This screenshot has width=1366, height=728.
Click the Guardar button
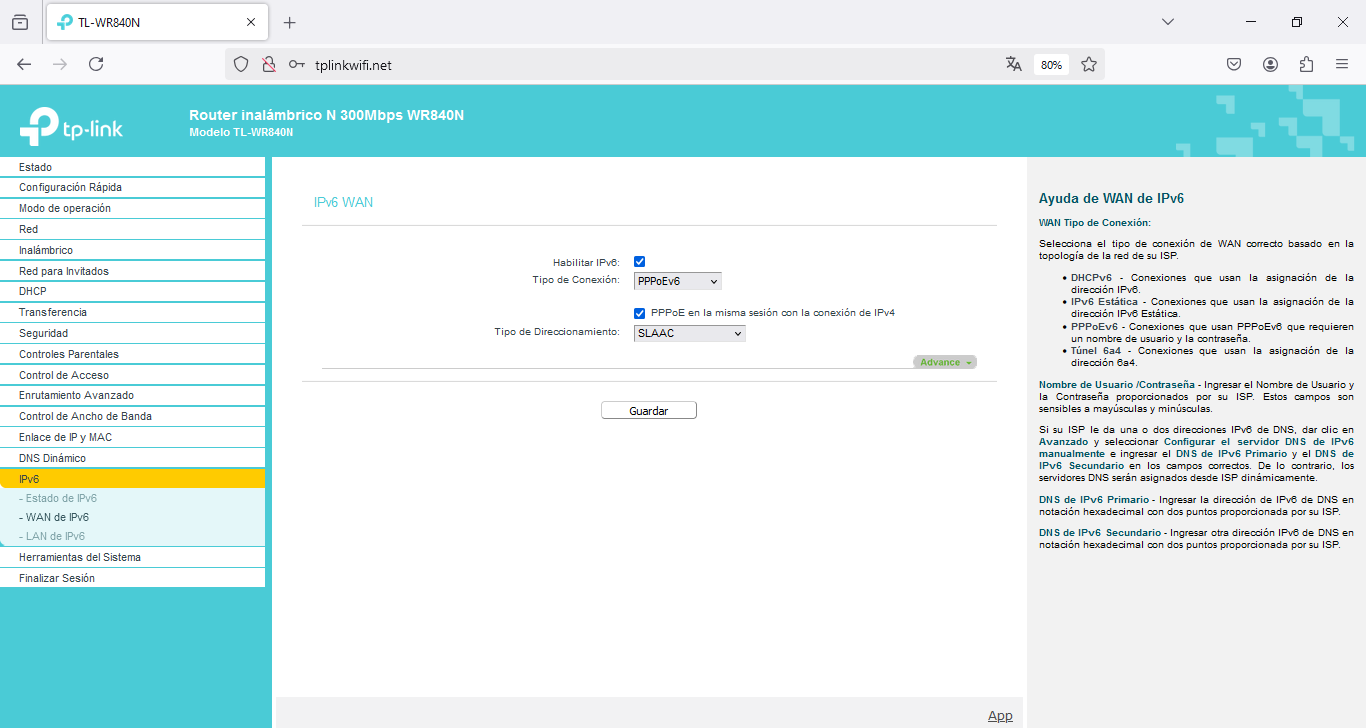648,411
